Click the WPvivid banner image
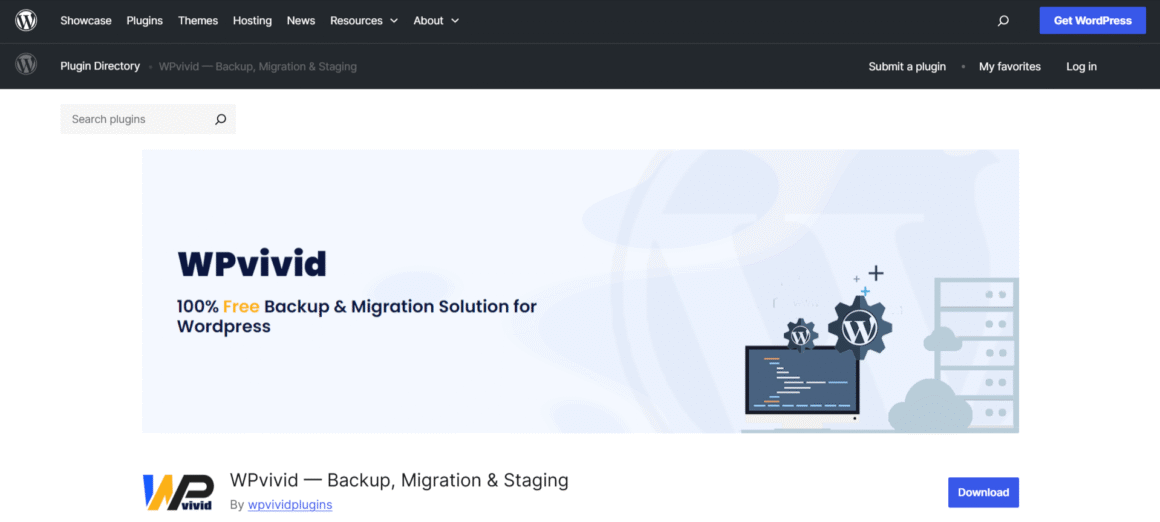Viewport: 1160px width, 522px height. tap(580, 291)
